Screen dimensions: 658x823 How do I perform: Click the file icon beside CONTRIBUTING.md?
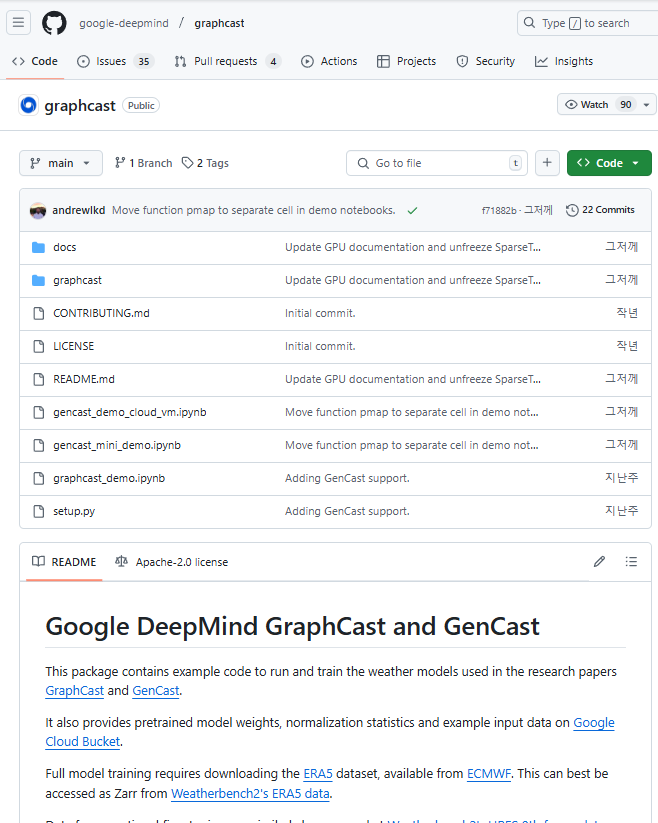click(38, 313)
